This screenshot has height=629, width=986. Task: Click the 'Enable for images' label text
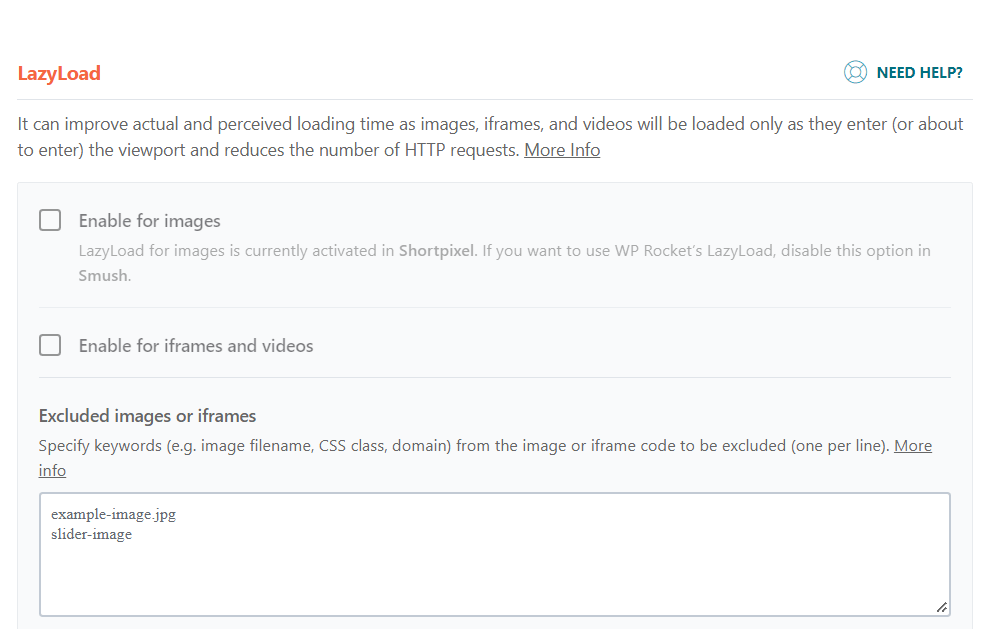coord(150,221)
